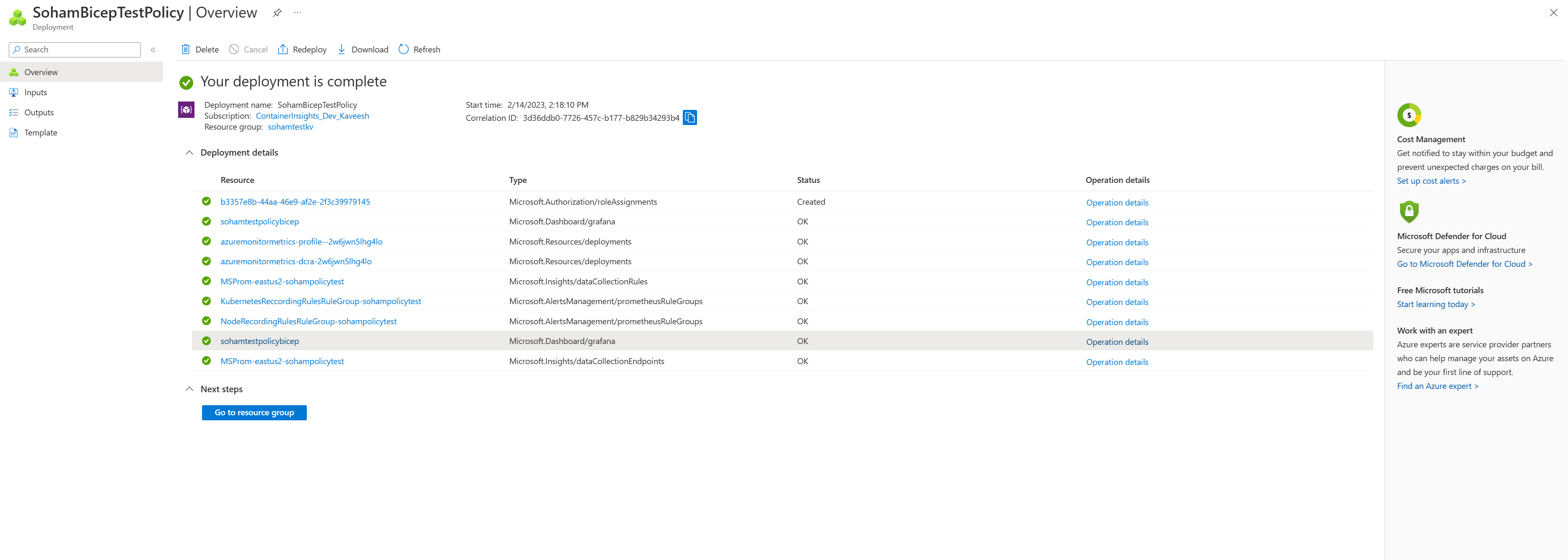Image resolution: width=1568 pixels, height=560 pixels.
Task: Pin the deployment overview page
Action: click(x=277, y=12)
